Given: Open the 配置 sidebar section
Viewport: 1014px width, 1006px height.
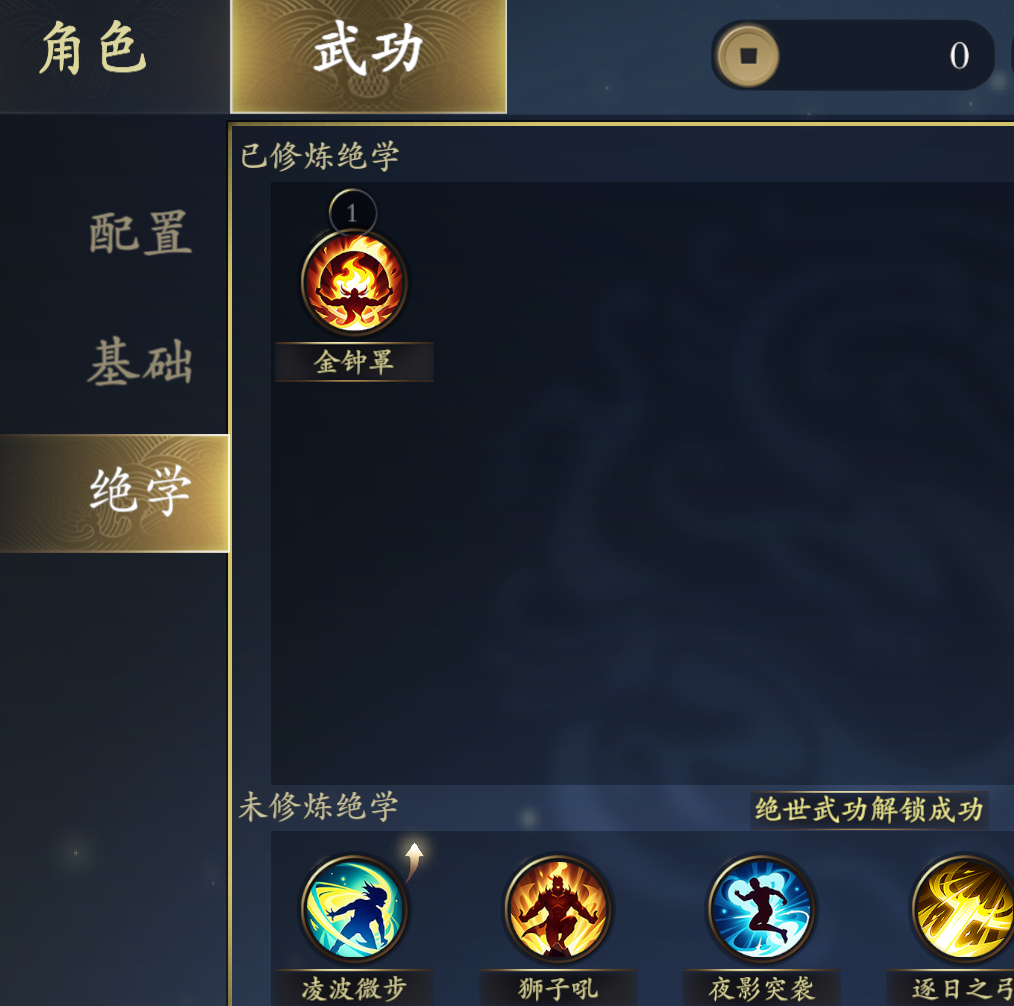Looking at the screenshot, I should (x=140, y=233).
